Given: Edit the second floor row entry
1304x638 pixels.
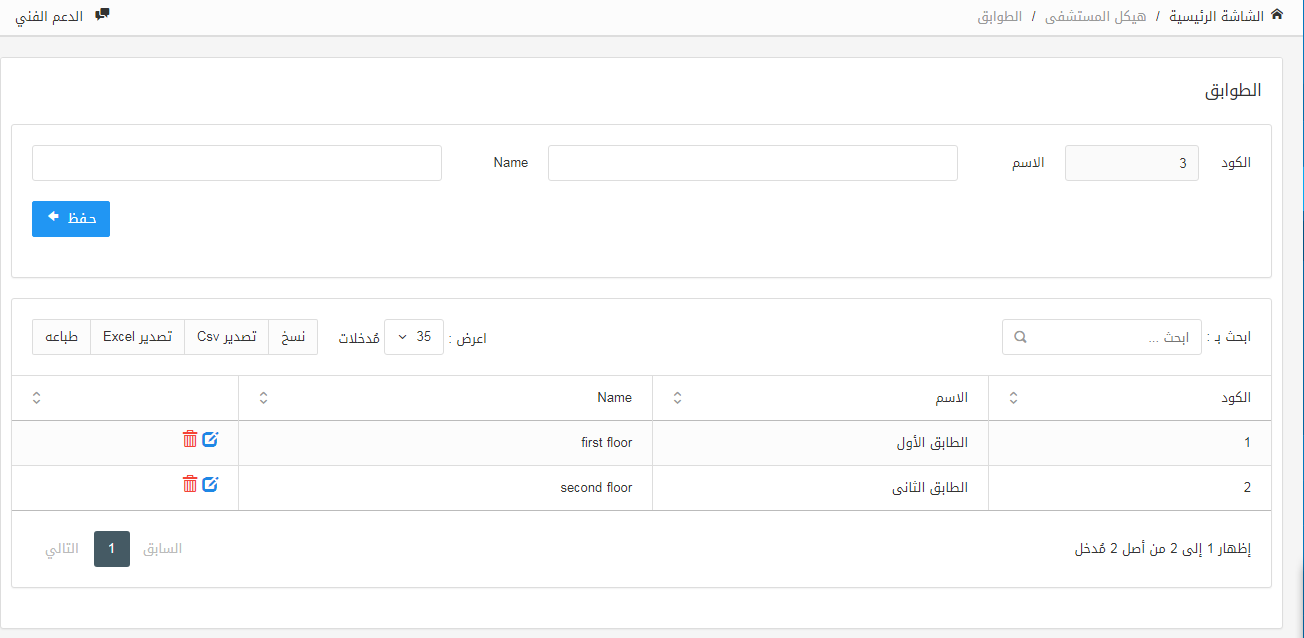Looking at the screenshot, I should coord(210,484).
